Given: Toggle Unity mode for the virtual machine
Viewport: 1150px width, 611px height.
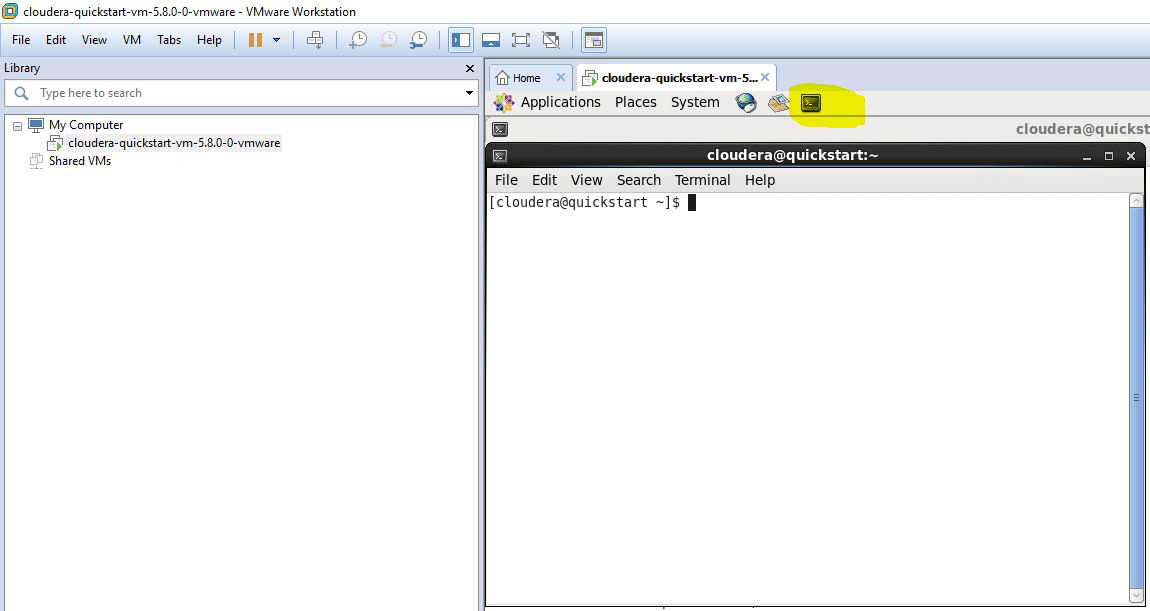Looking at the screenshot, I should (x=549, y=39).
